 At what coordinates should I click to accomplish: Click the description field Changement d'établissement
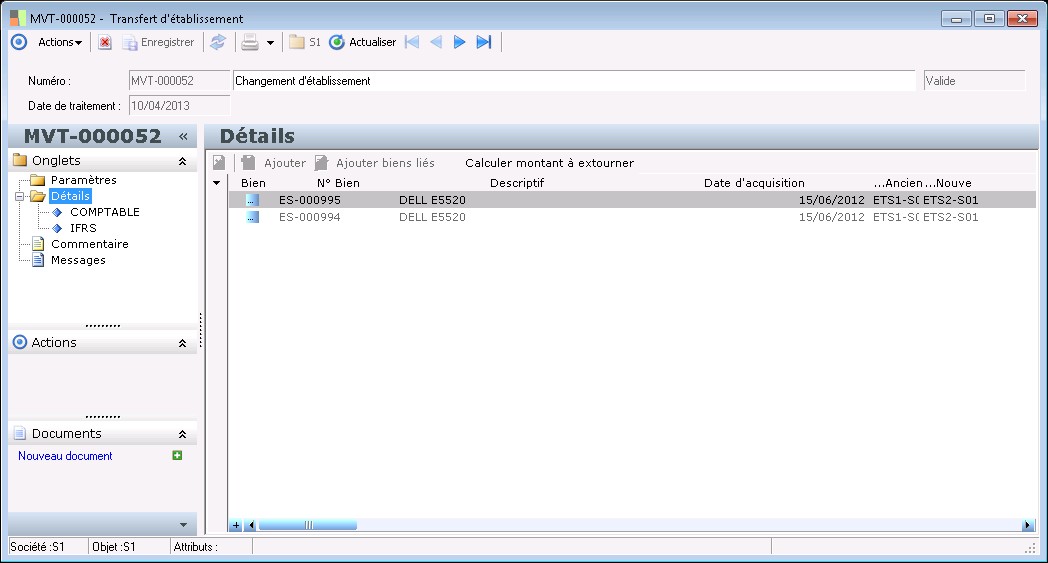(x=573, y=81)
